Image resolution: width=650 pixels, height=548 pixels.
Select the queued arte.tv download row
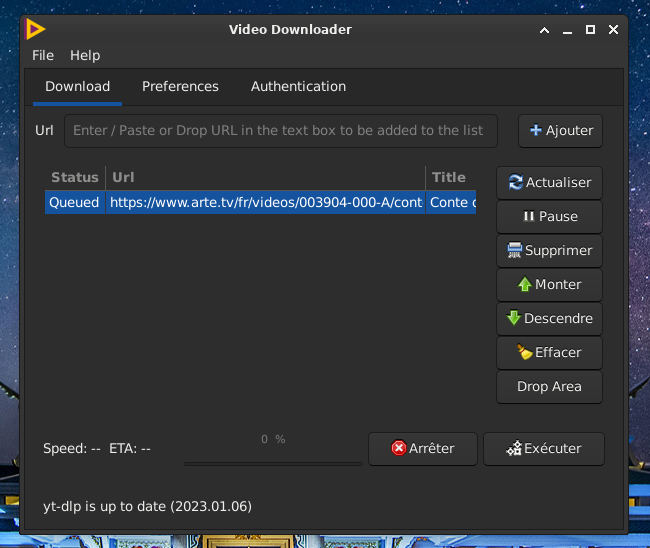click(x=260, y=202)
